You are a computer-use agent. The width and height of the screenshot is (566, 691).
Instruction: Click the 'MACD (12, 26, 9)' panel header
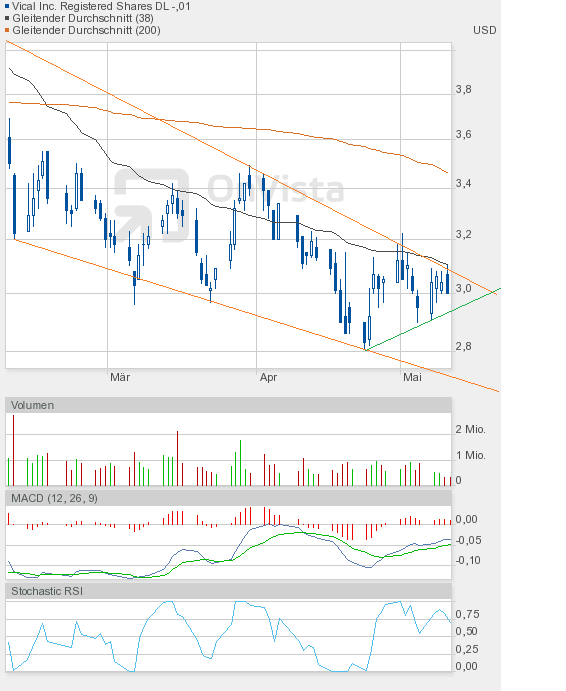pyautogui.click(x=228, y=498)
